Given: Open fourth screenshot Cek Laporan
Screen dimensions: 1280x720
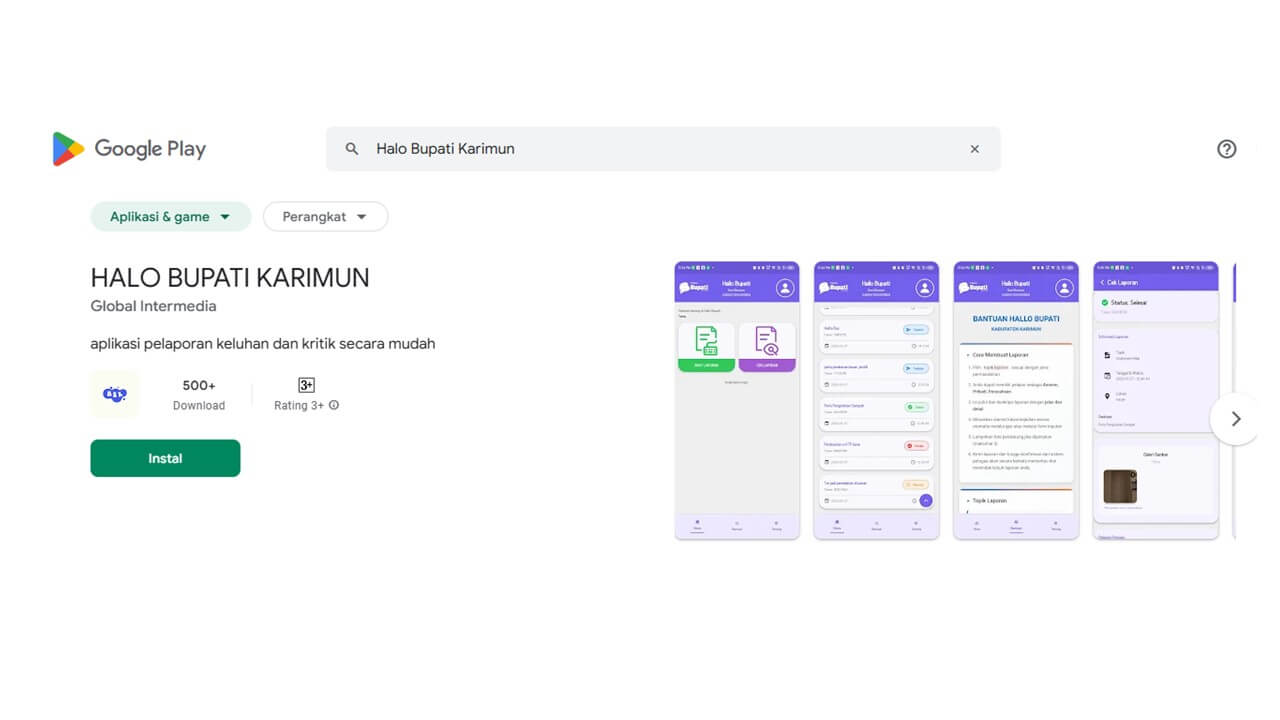Looking at the screenshot, I should coord(1156,400).
